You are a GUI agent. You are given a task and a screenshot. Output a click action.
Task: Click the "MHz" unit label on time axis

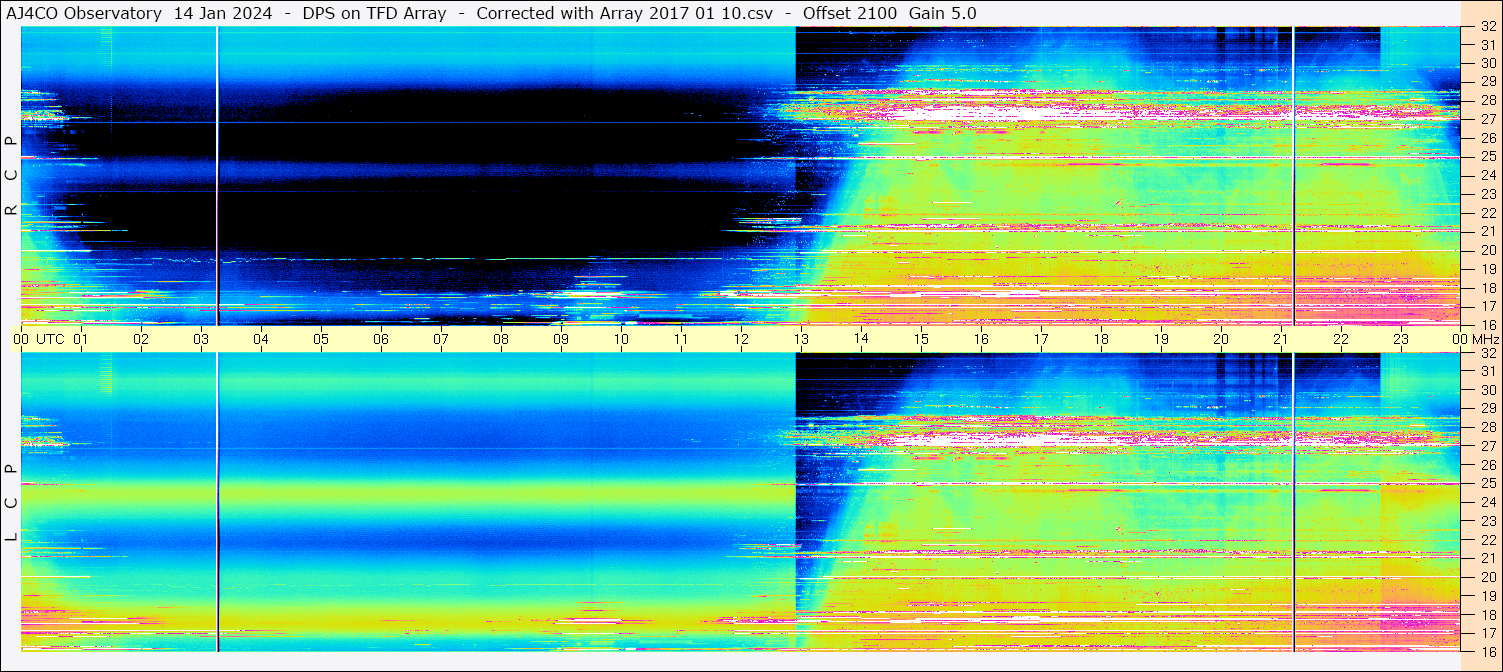(x=1484, y=339)
